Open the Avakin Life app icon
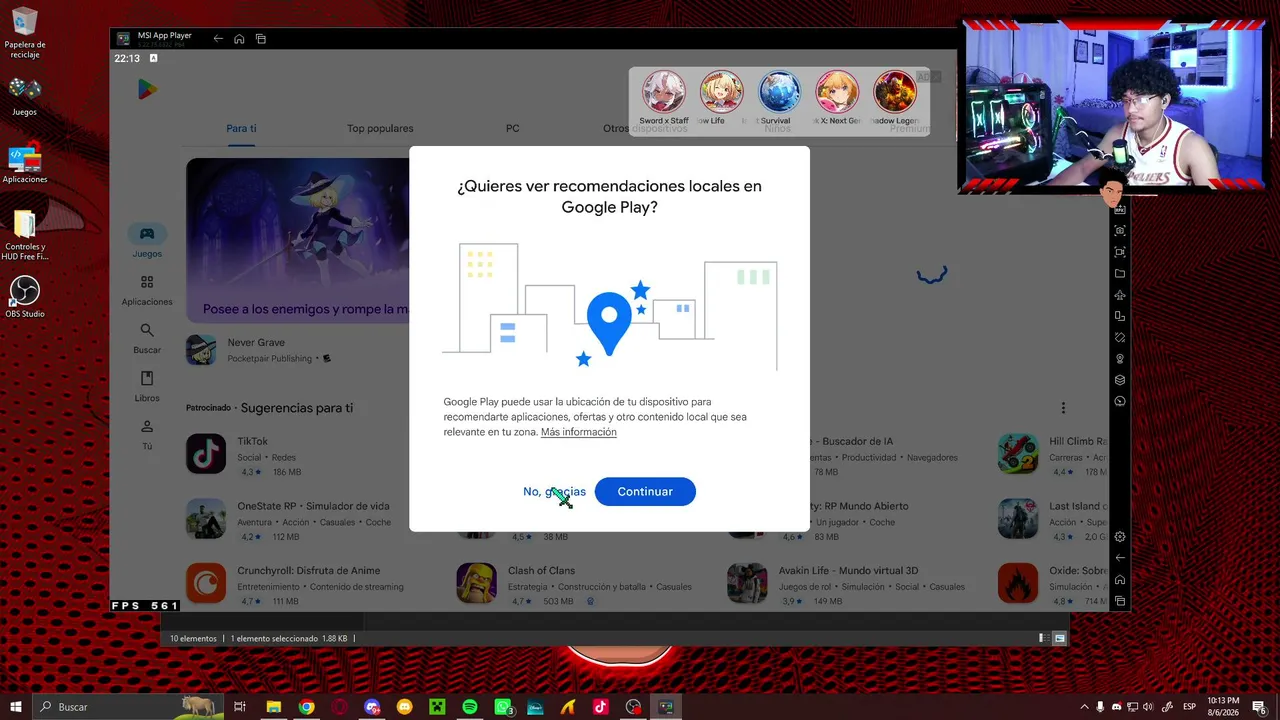 click(747, 584)
